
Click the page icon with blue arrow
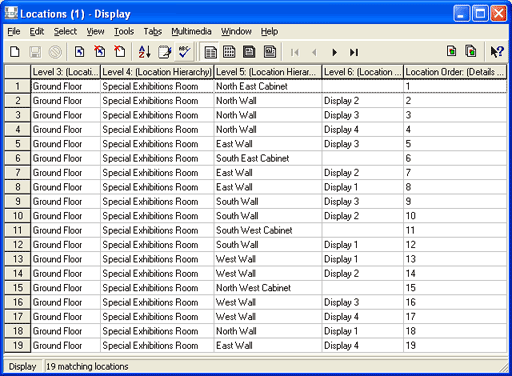pos(79,52)
